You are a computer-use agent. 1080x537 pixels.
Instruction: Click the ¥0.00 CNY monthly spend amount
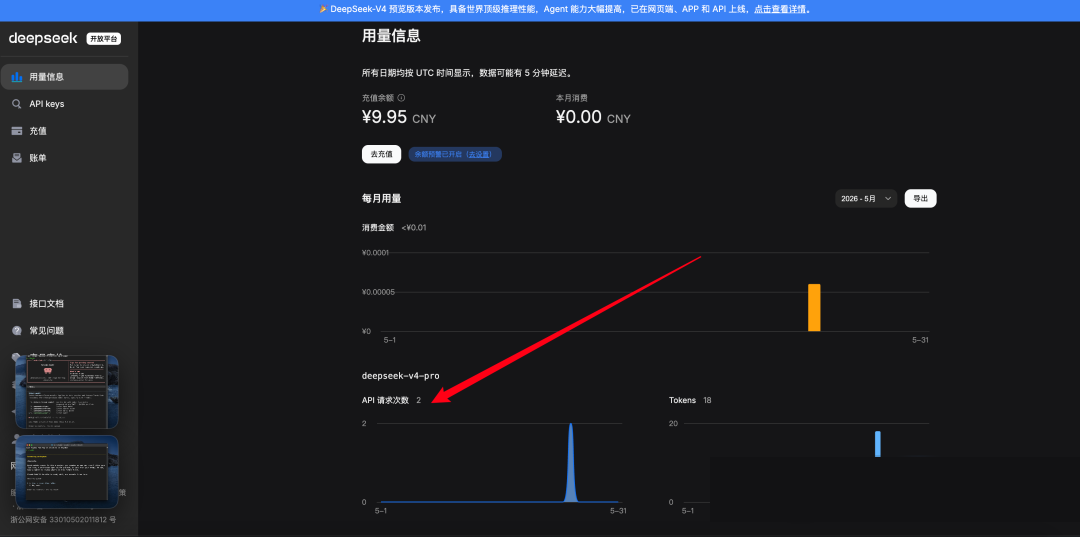tap(593, 118)
